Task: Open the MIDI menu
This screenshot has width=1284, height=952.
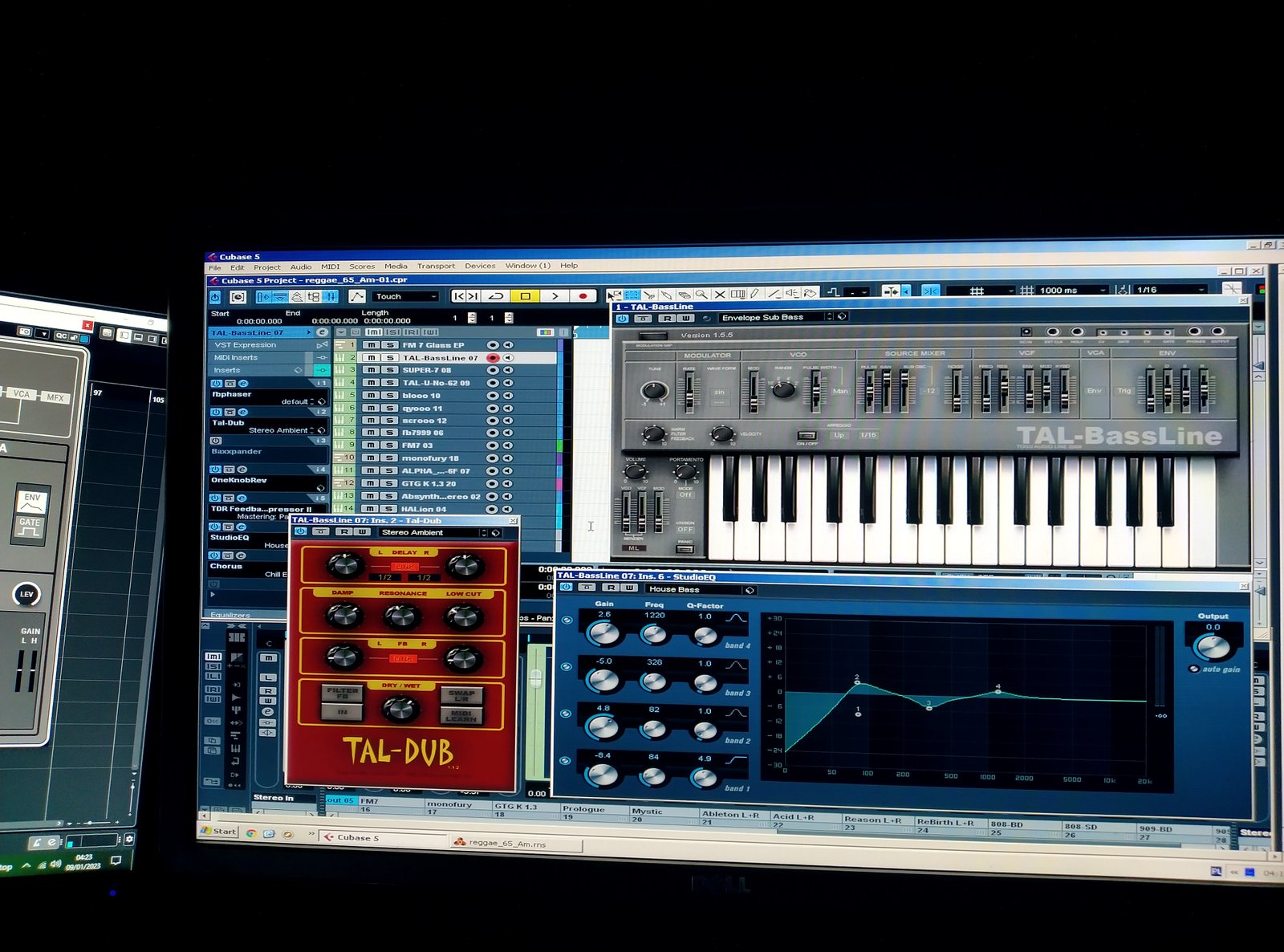Action: click(x=331, y=266)
